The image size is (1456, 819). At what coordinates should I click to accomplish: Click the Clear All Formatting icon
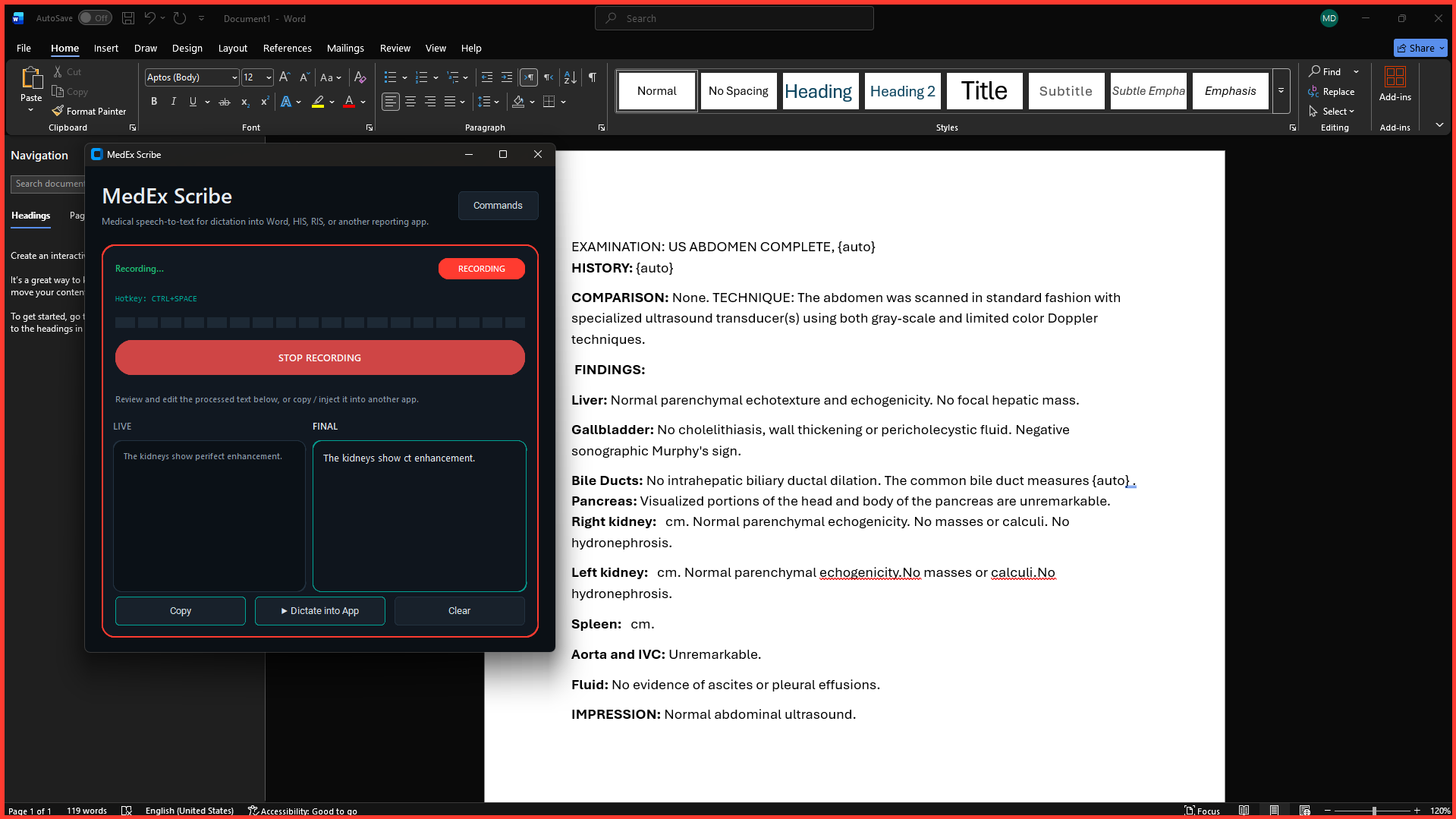click(360, 77)
